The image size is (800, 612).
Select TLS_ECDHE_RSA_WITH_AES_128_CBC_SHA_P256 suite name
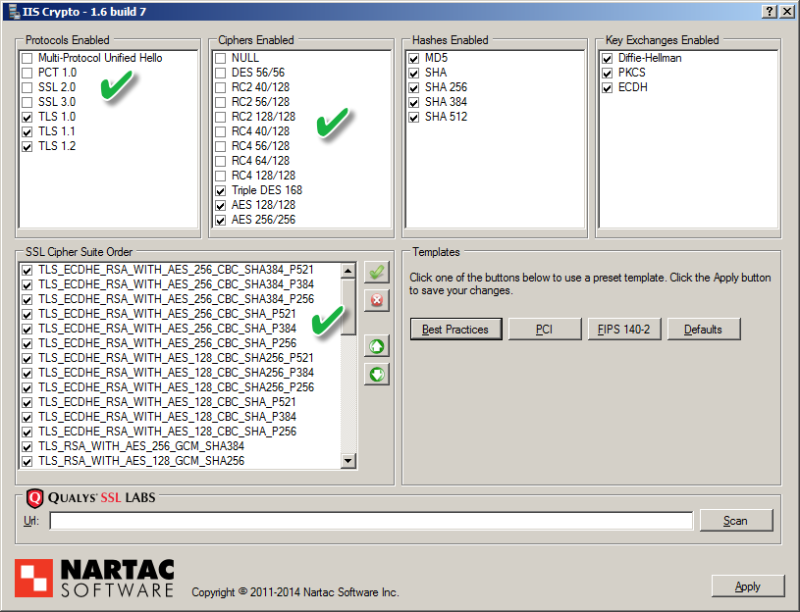[167, 431]
